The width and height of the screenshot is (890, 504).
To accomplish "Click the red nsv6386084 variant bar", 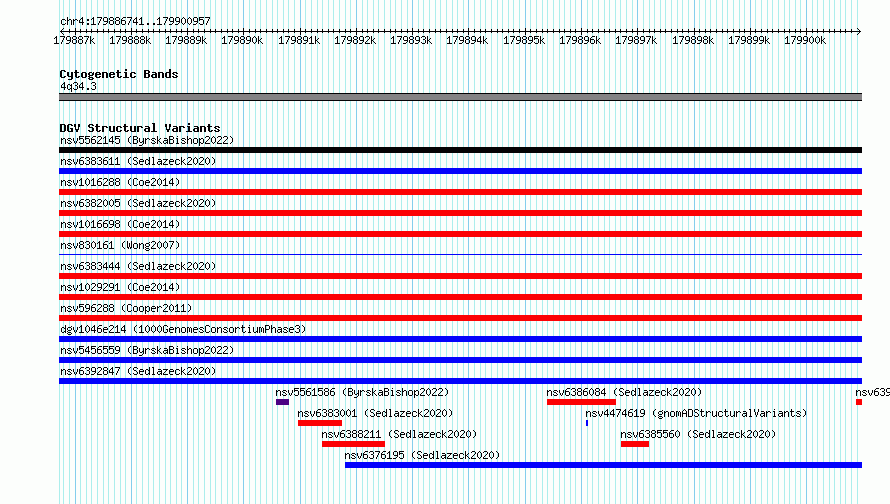I will pyautogui.click(x=581, y=402).
